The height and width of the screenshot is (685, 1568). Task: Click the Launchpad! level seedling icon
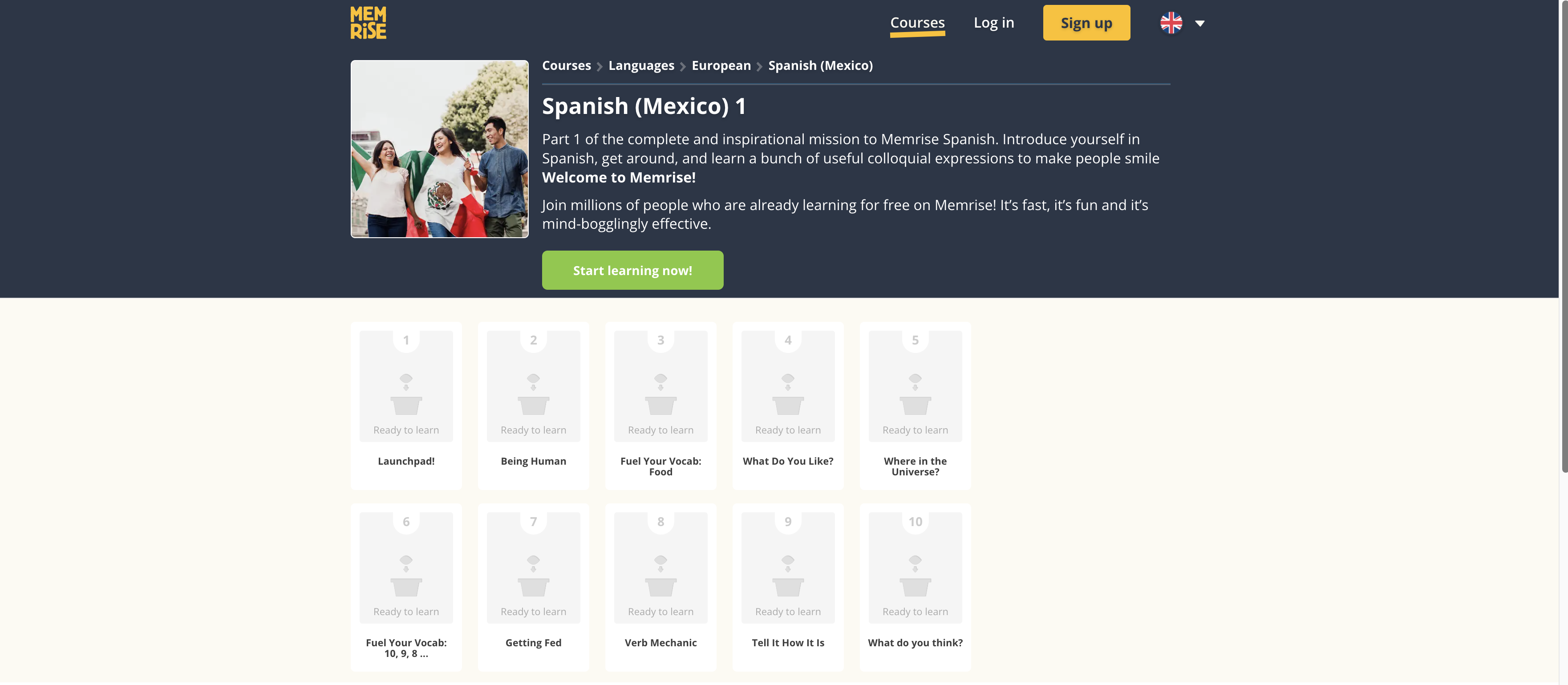pyautogui.click(x=406, y=394)
